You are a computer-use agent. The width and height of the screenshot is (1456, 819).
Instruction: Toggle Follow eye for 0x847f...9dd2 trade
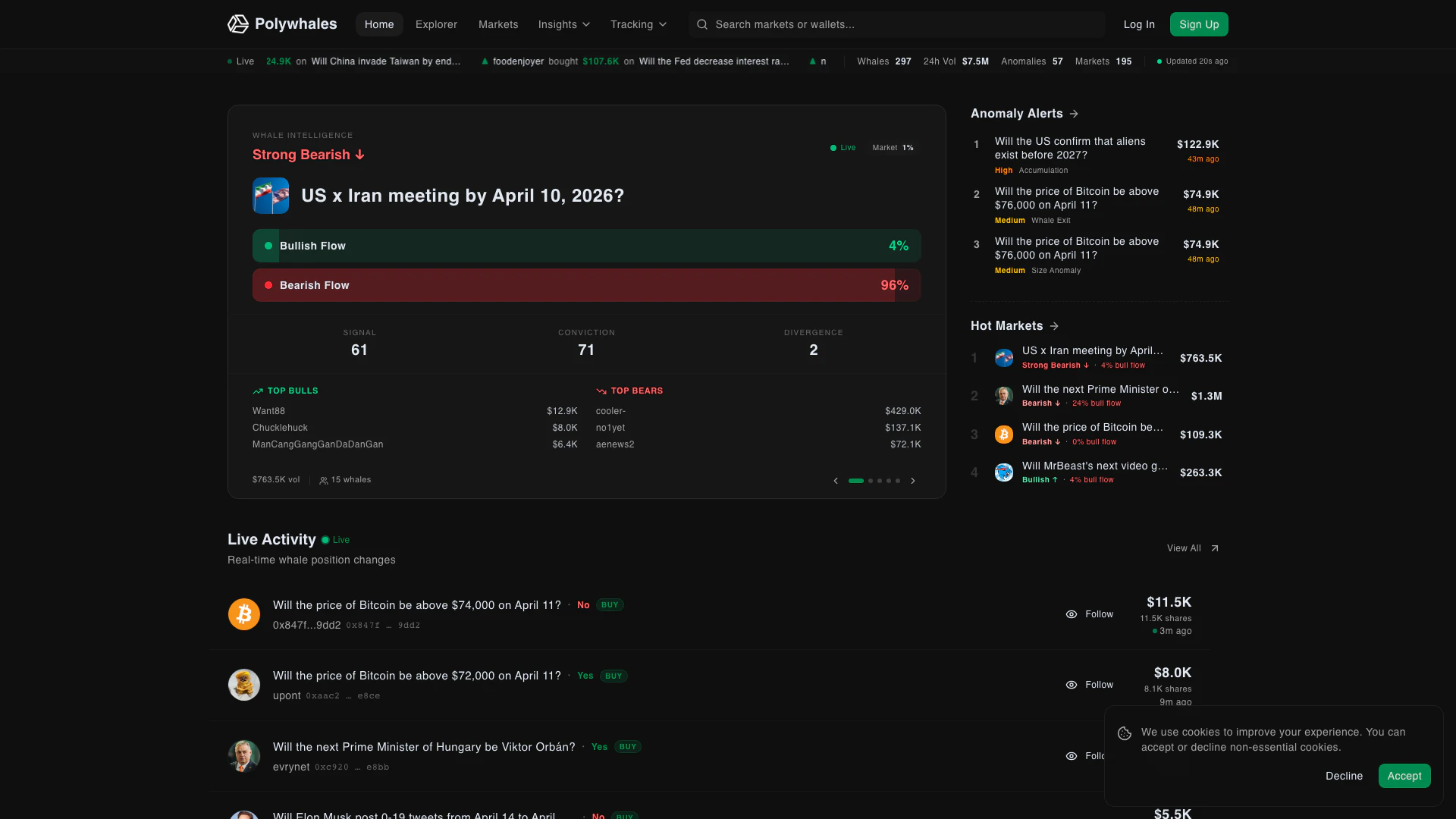(1072, 614)
